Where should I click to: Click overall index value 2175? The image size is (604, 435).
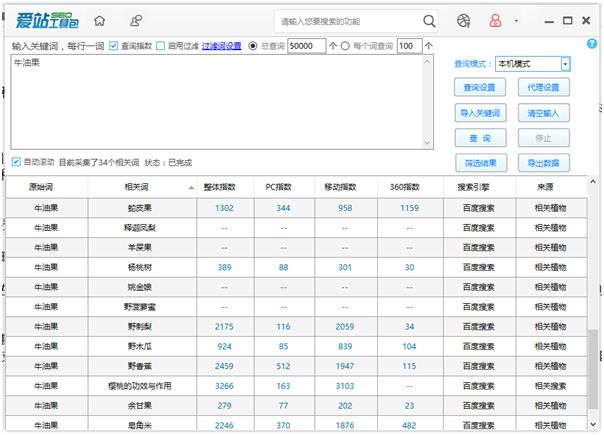[x=224, y=327]
